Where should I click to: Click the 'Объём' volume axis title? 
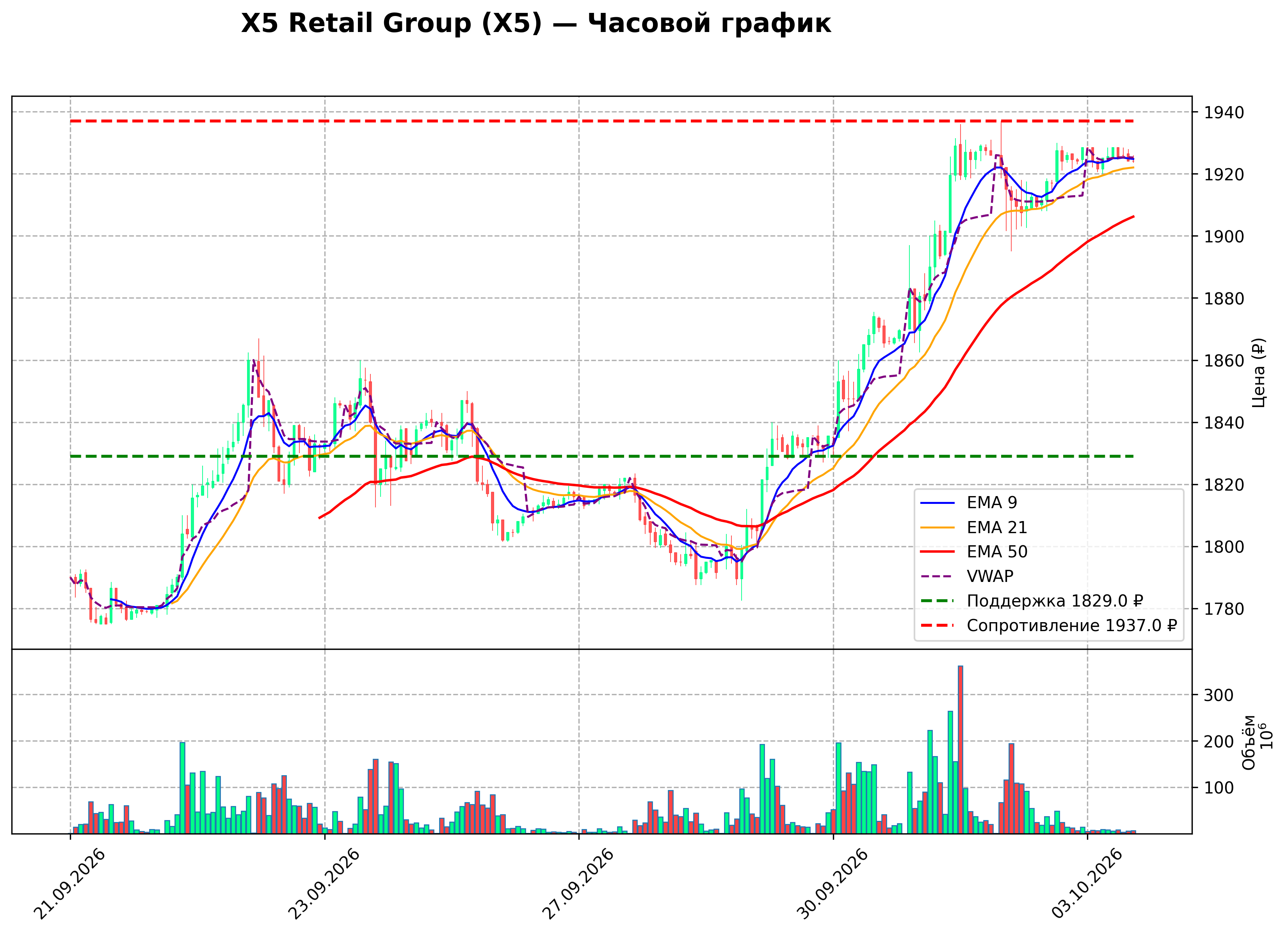pyautogui.click(x=1249, y=742)
